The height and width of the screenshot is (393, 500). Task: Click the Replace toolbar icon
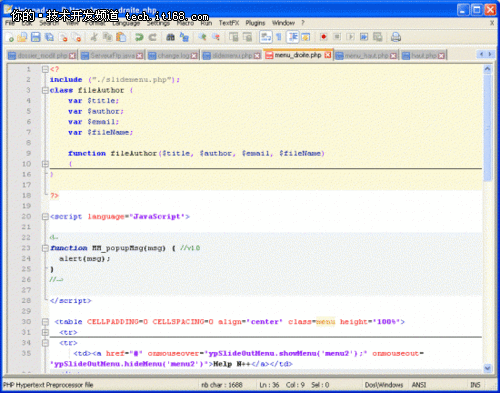tap(184, 37)
